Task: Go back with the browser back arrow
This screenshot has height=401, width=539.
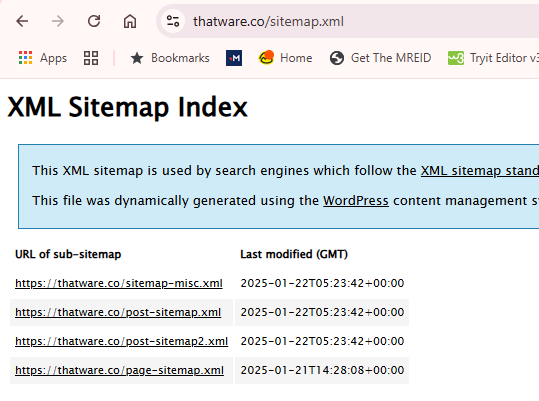Action: tap(22, 21)
